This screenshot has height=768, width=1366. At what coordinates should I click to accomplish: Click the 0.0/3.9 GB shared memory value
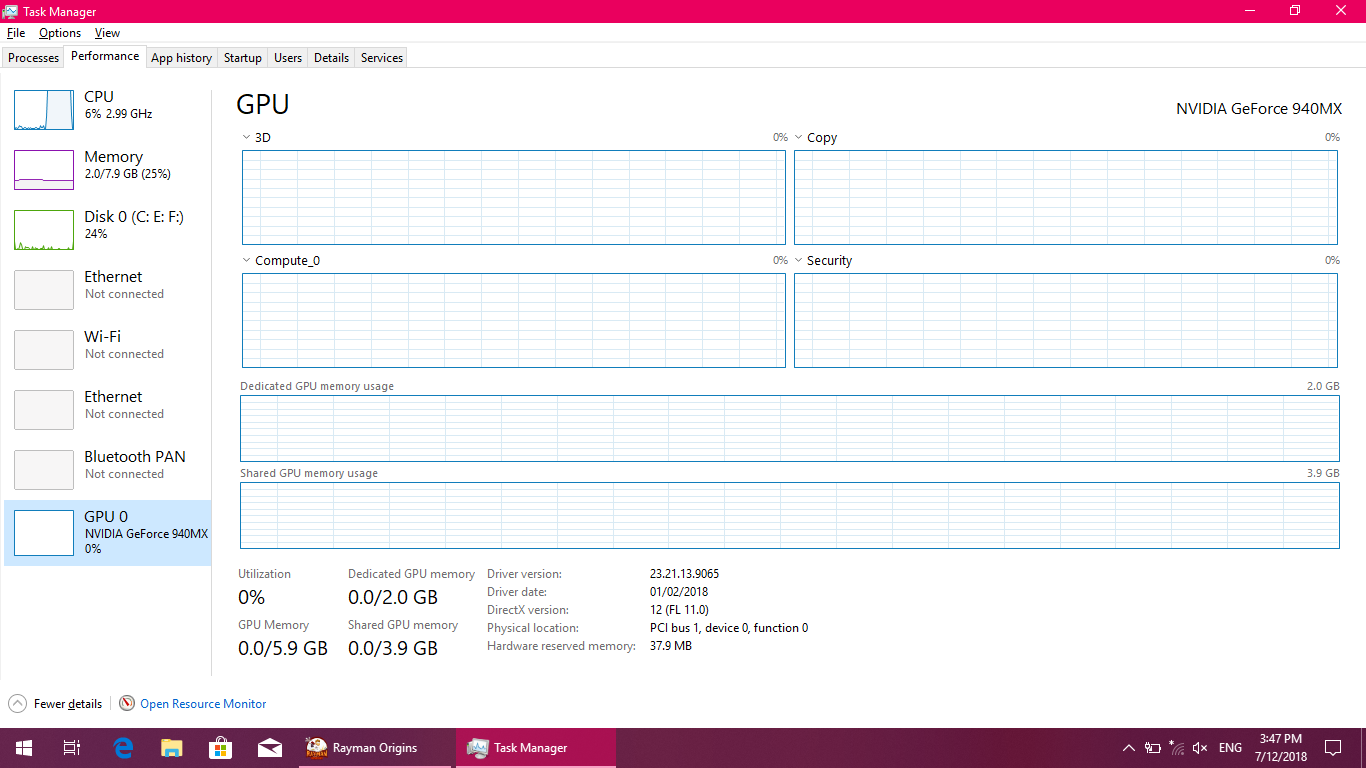pyautogui.click(x=393, y=648)
